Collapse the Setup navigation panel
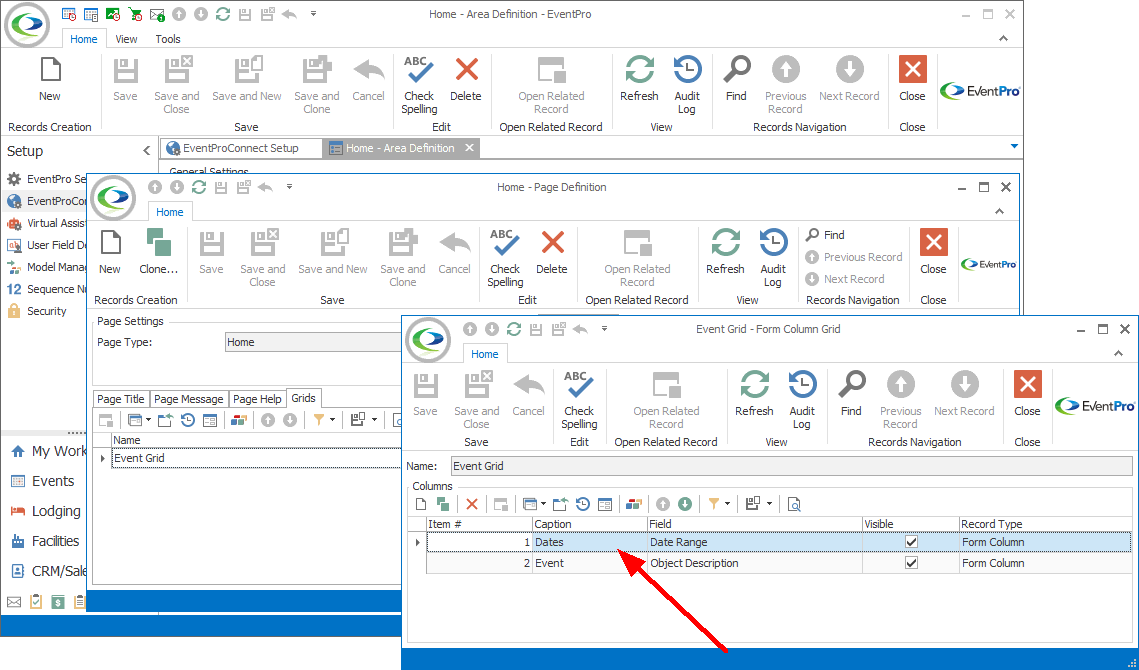1139x670 pixels. click(147, 151)
